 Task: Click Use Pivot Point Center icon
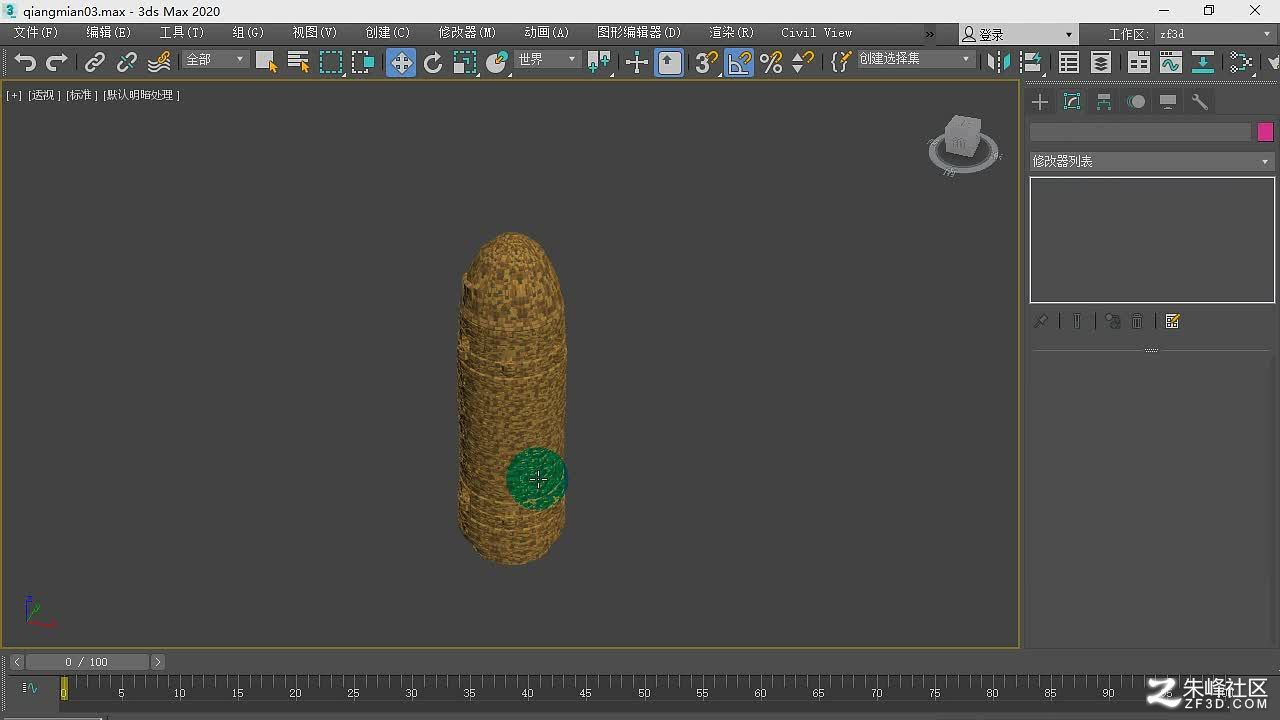point(600,62)
